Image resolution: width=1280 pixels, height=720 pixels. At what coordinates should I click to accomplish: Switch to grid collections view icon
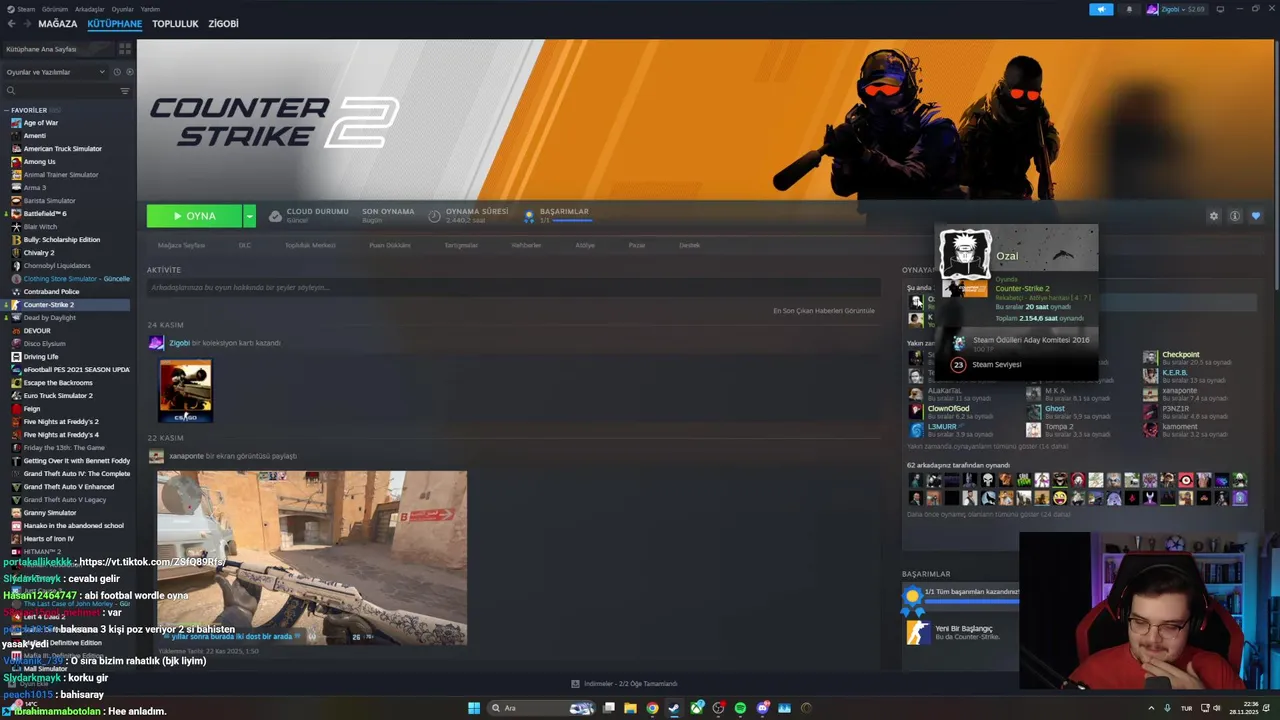click(x=125, y=49)
